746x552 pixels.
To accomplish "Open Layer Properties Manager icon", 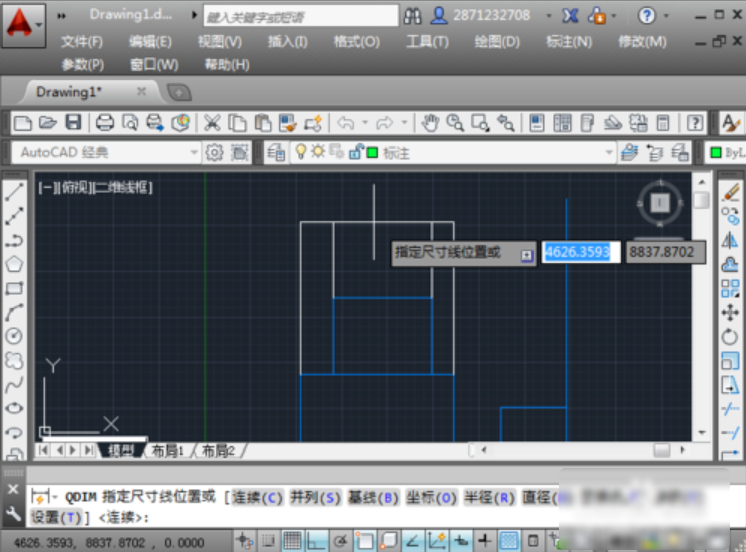I will pos(276,153).
